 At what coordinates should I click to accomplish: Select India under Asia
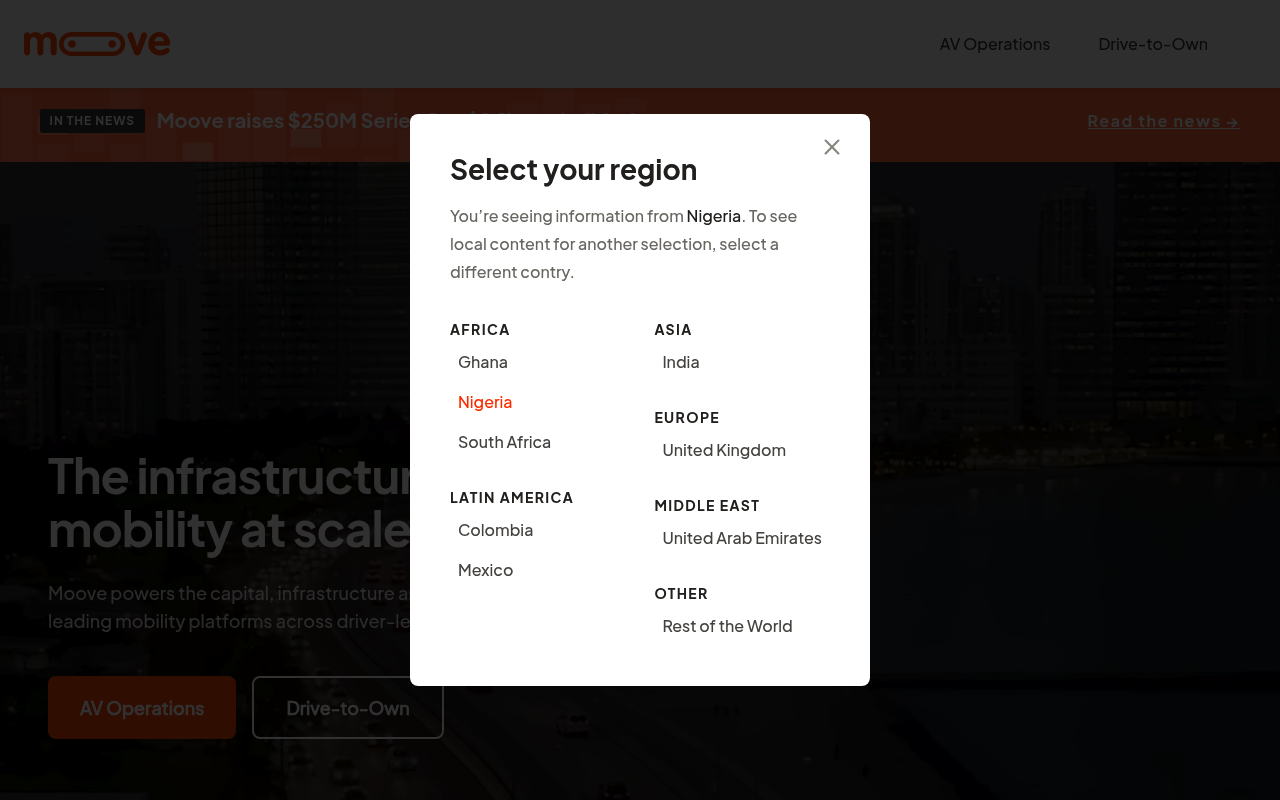tap(681, 362)
